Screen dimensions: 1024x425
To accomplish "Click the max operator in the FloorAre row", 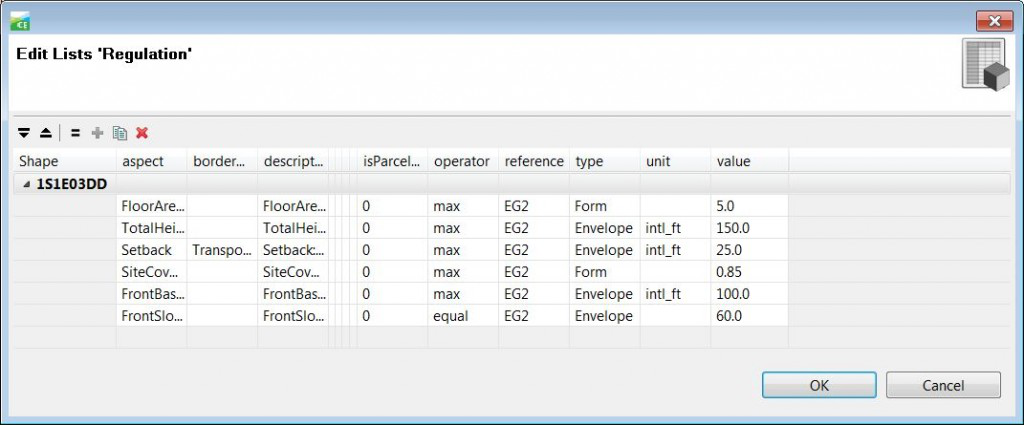I will point(463,206).
